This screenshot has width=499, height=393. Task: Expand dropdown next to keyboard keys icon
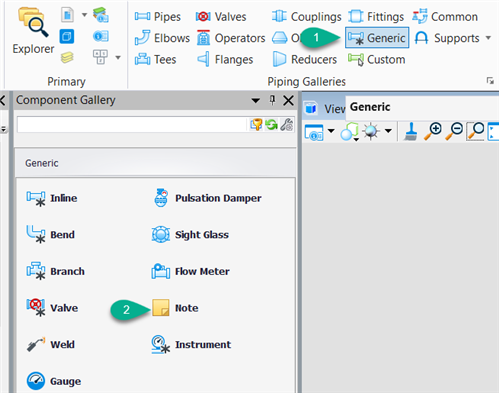[x=118, y=57]
